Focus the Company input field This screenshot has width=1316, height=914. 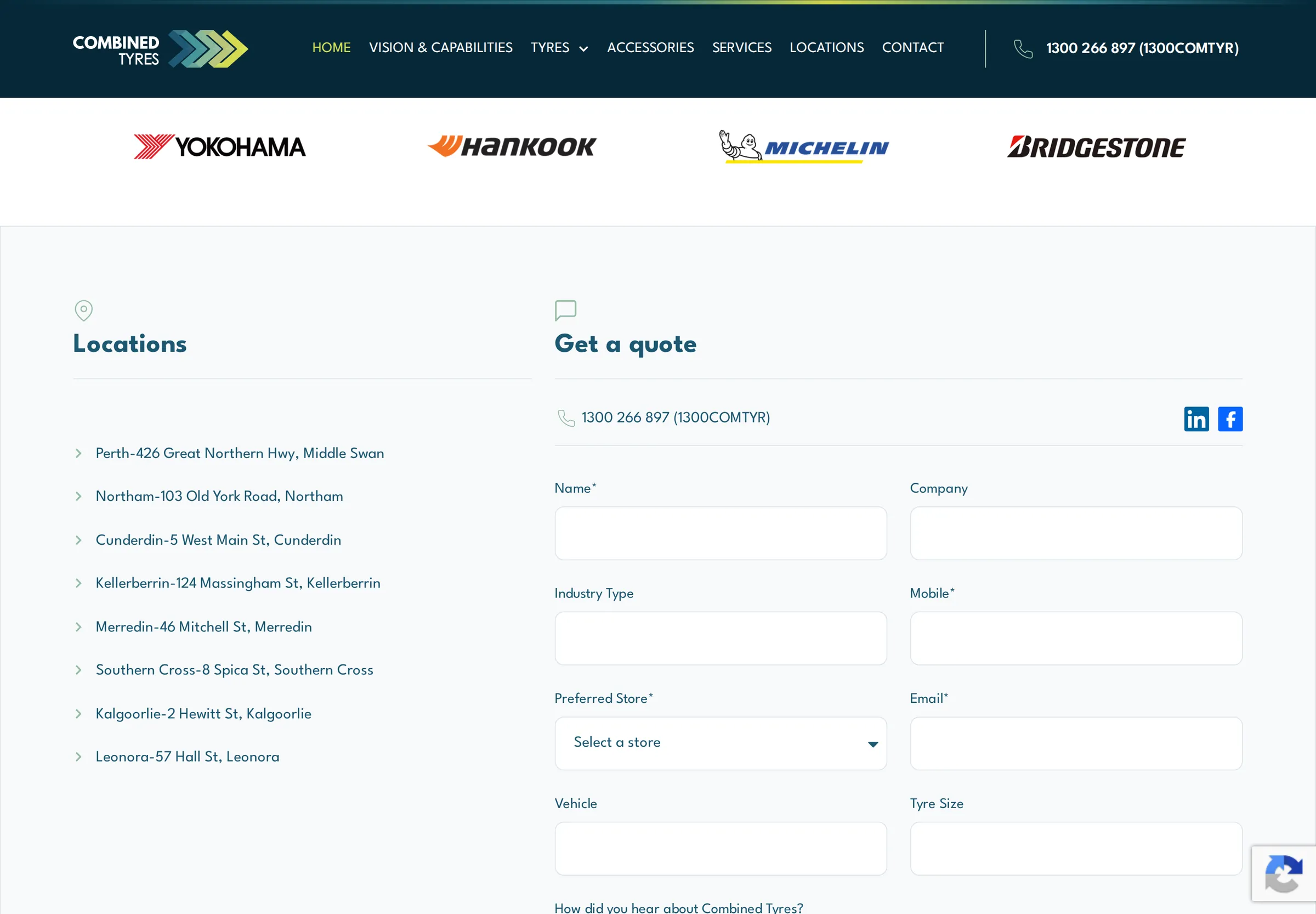[1076, 533]
